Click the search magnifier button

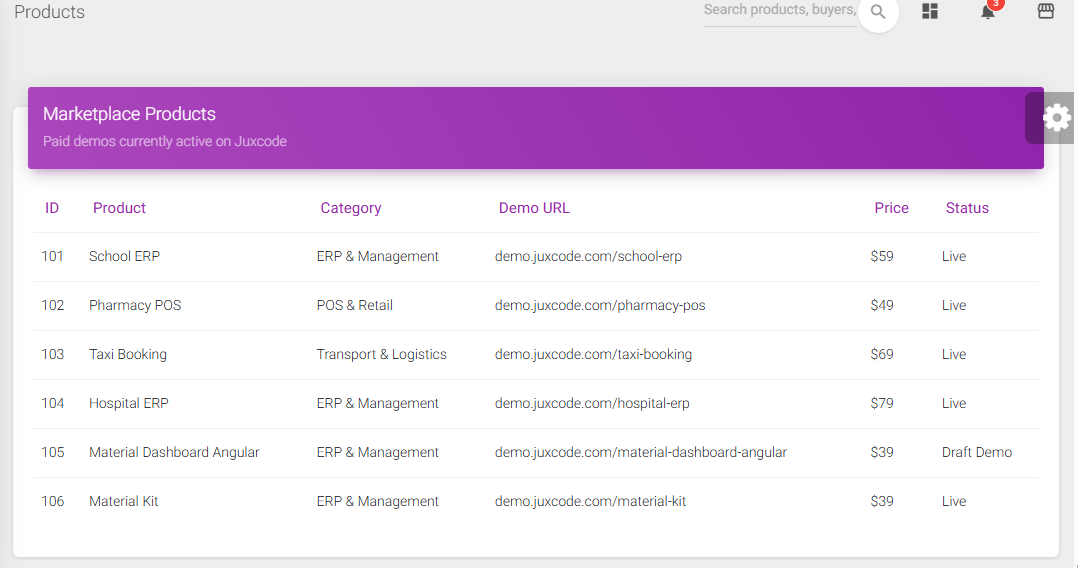[878, 12]
